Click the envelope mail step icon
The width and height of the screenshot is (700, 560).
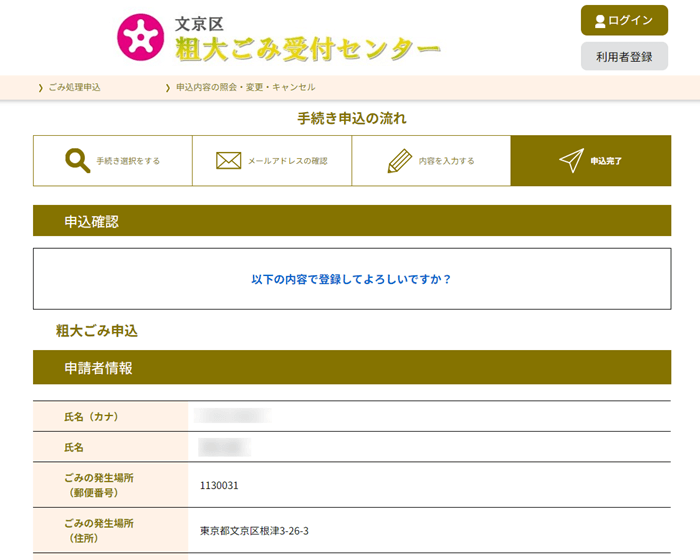click(229, 161)
